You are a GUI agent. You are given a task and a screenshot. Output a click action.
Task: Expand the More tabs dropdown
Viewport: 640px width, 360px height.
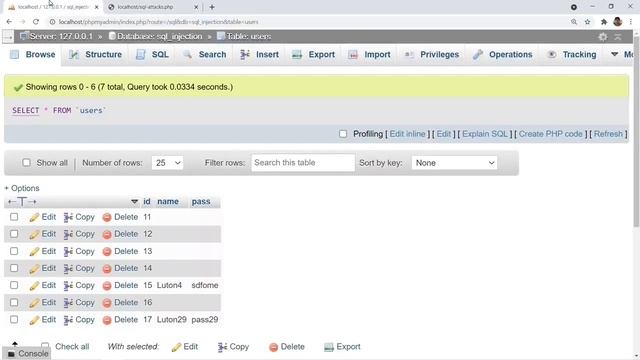pos(622,54)
